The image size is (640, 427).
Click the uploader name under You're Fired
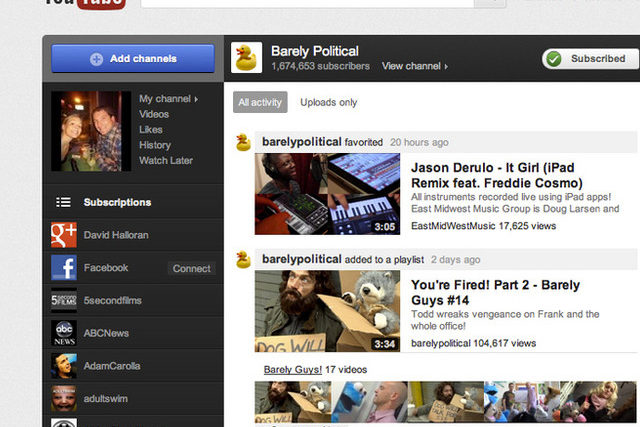point(441,343)
